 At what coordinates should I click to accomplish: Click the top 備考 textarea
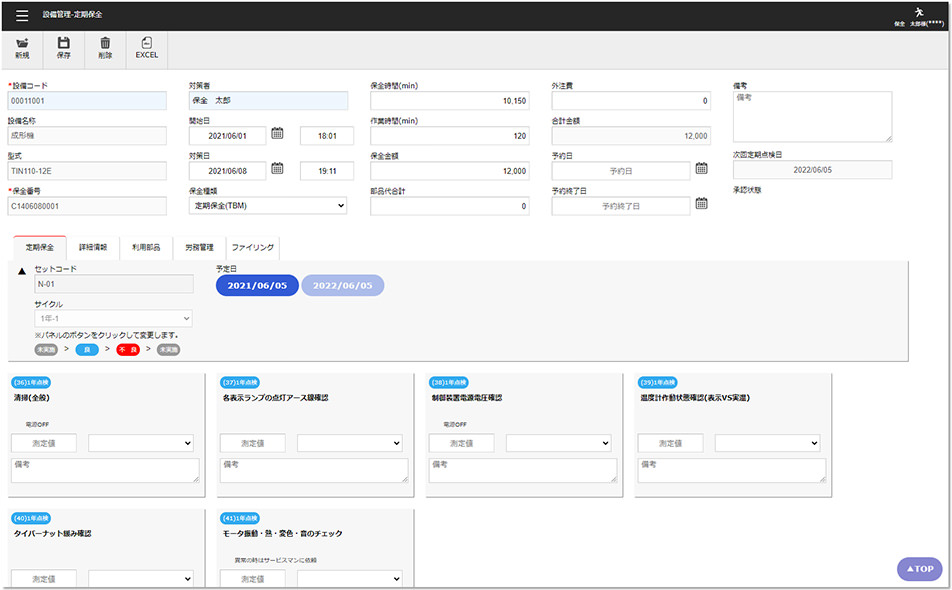click(812, 117)
